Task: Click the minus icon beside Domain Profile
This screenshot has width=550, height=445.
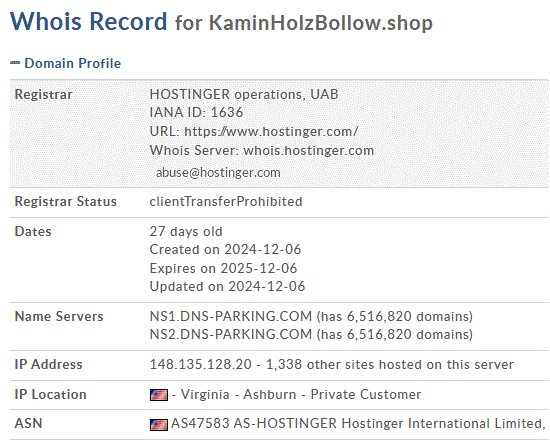Action: tap(15, 63)
